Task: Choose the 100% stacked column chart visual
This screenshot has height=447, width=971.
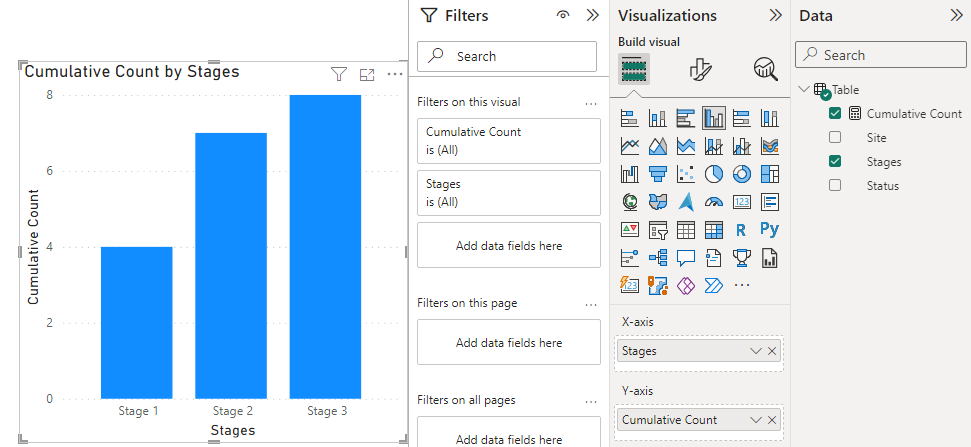Action: pyautogui.click(x=770, y=118)
